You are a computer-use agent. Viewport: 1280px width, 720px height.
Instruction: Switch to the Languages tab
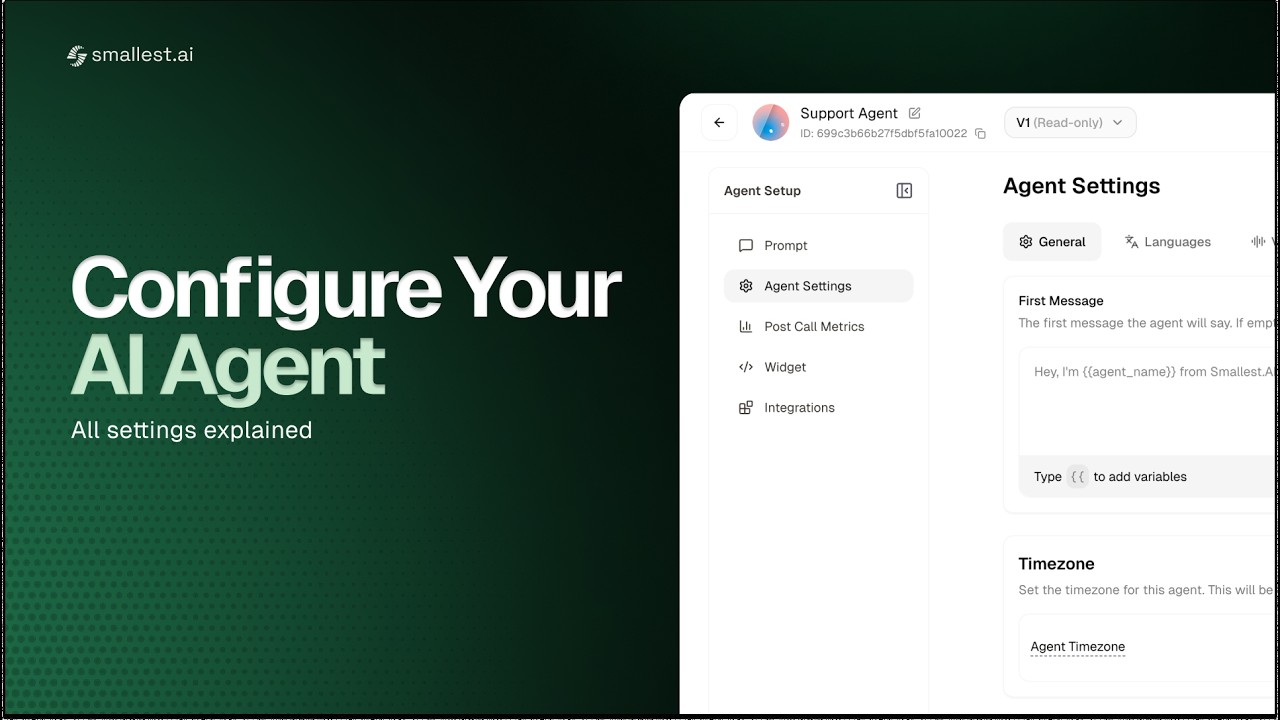[1167, 242]
